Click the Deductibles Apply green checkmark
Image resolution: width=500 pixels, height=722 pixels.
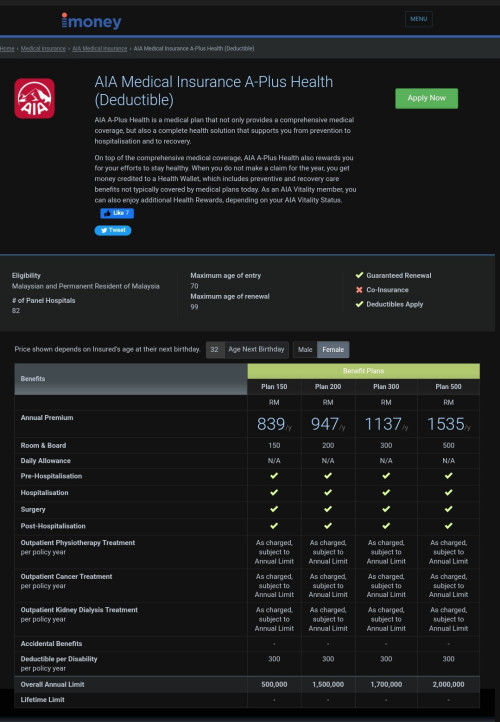point(360,304)
